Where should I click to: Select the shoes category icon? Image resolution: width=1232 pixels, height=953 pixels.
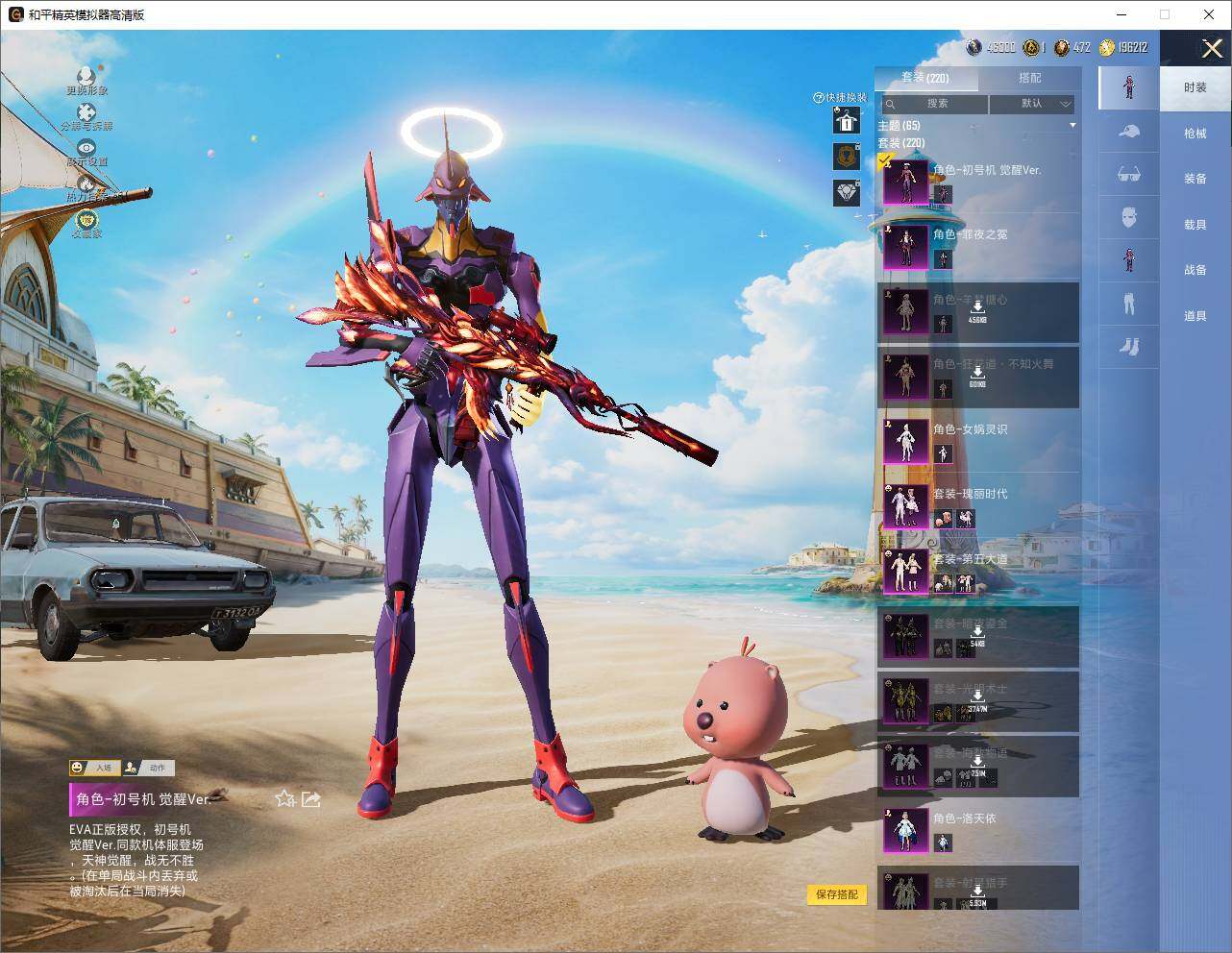1129,346
